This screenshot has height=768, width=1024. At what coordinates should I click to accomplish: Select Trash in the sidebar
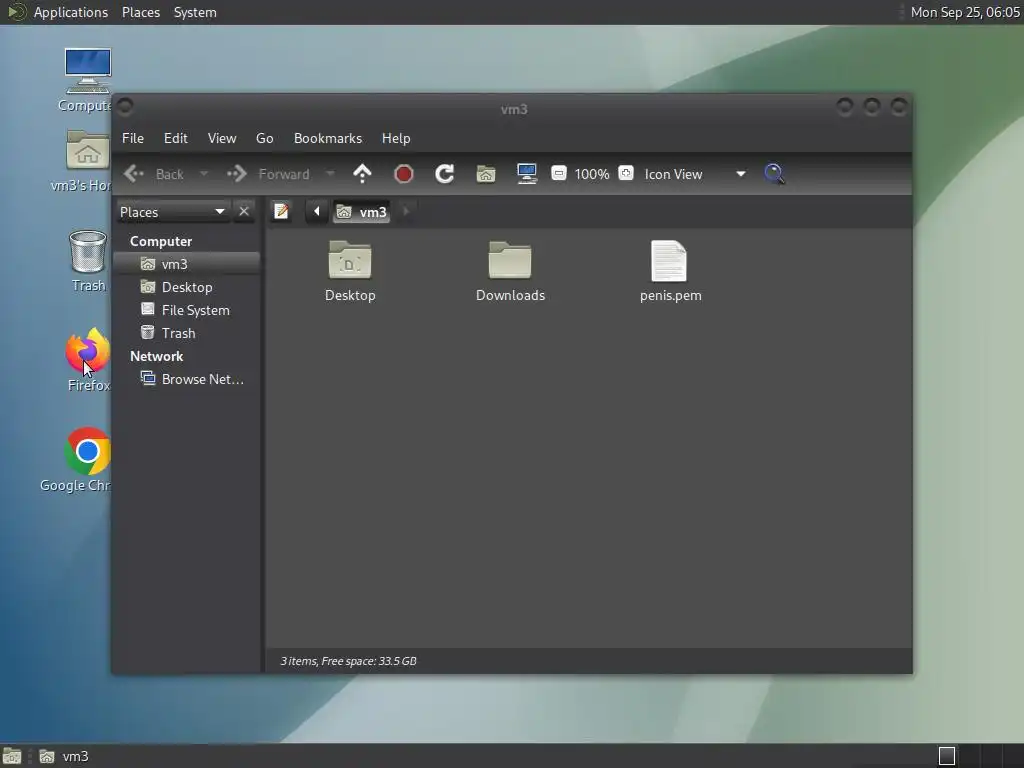(x=187, y=332)
